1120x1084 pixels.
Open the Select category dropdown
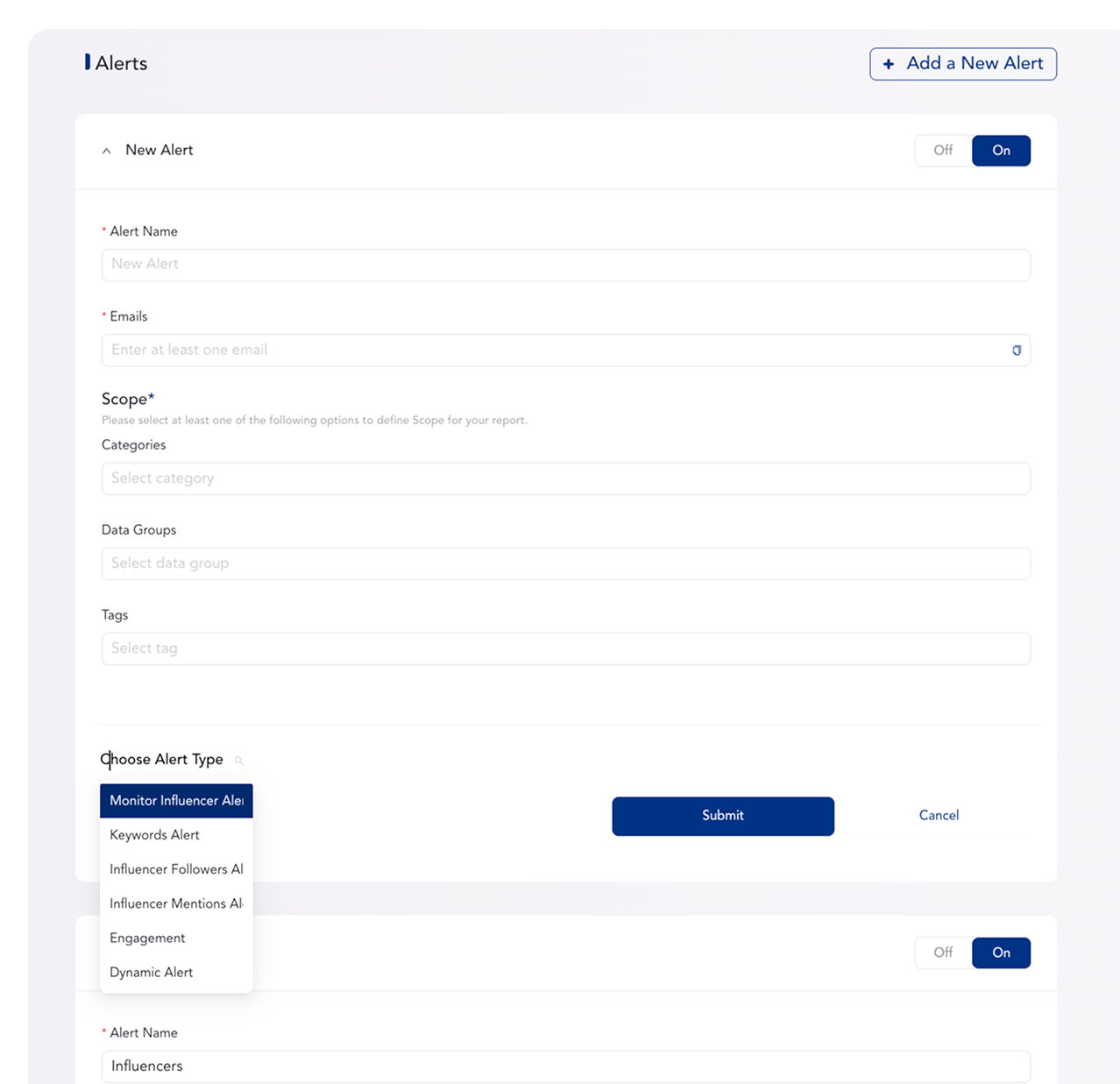point(565,478)
